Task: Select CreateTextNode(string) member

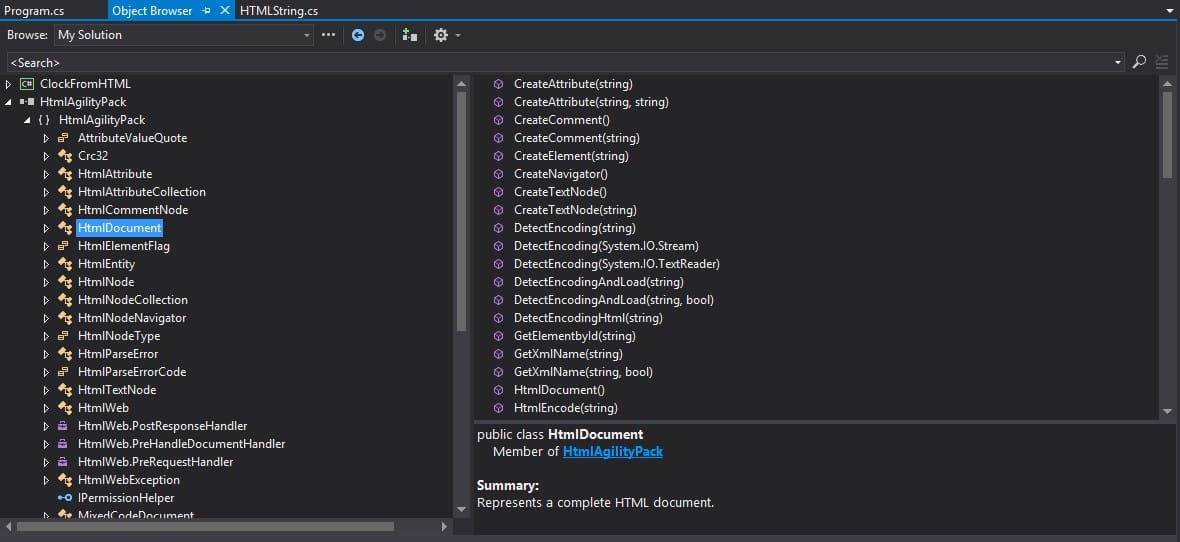Action: click(575, 210)
